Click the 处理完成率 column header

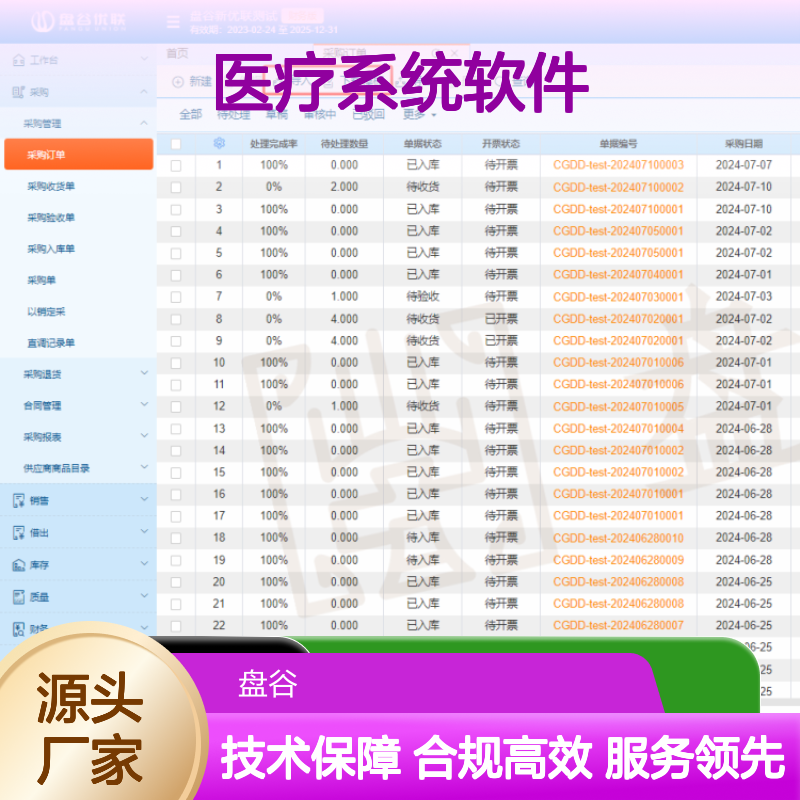pyautogui.click(x=273, y=144)
